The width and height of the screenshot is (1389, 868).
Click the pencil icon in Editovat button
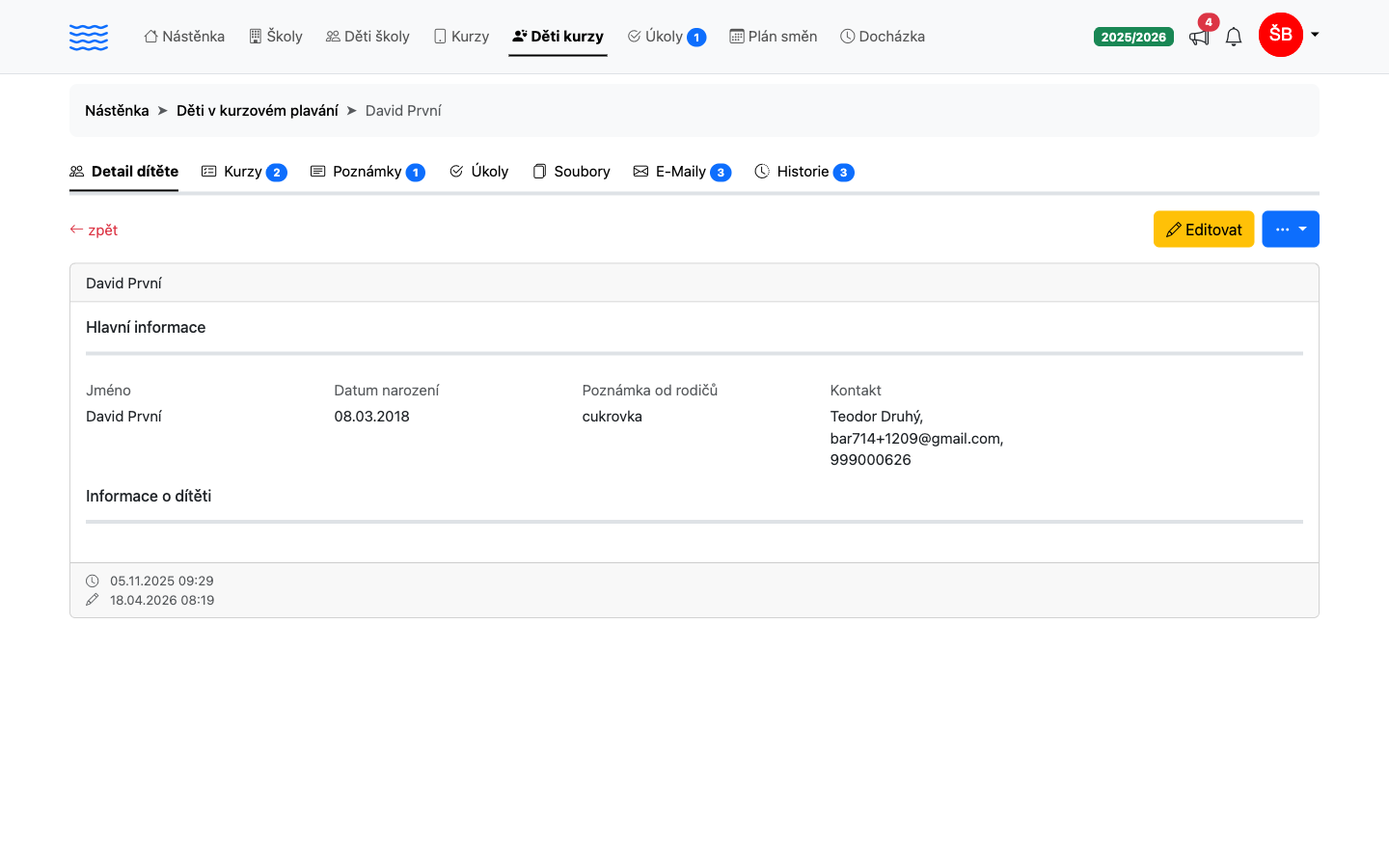1174,230
